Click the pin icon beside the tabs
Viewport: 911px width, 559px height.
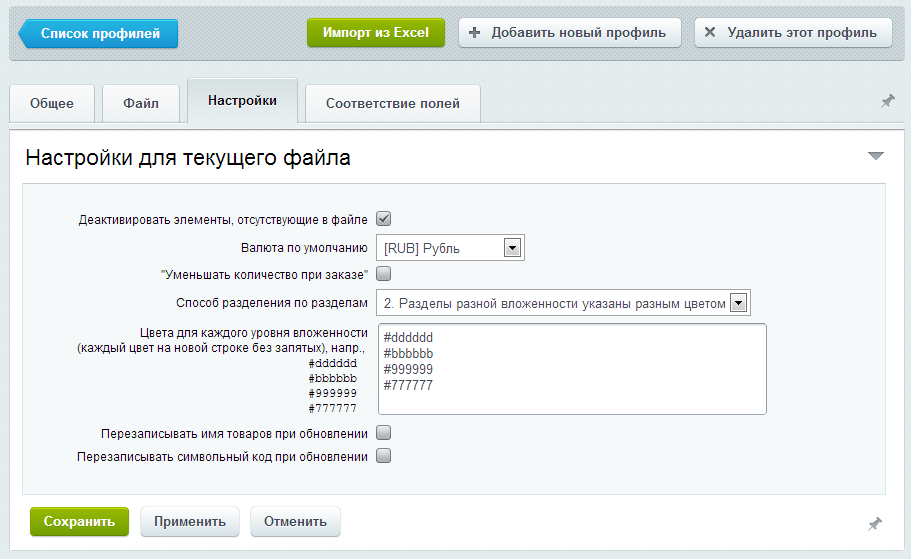pyautogui.click(x=887, y=102)
